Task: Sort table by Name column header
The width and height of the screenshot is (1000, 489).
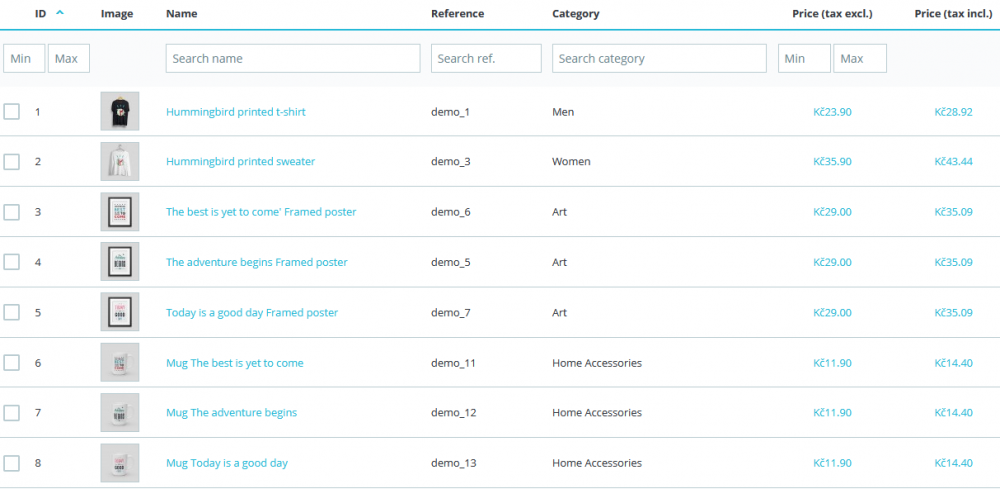Action: click(x=182, y=13)
